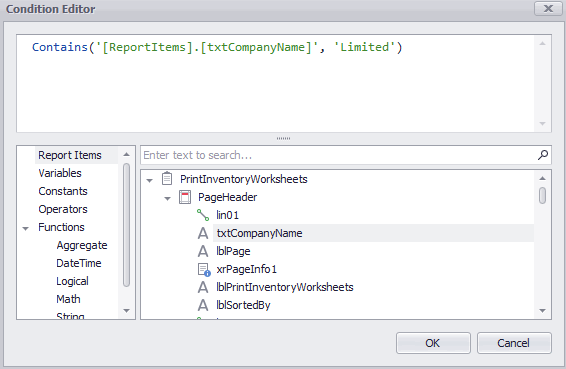Viewport: 566px width, 369px height.
Task: Confirm the condition with OK
Action: point(433,343)
